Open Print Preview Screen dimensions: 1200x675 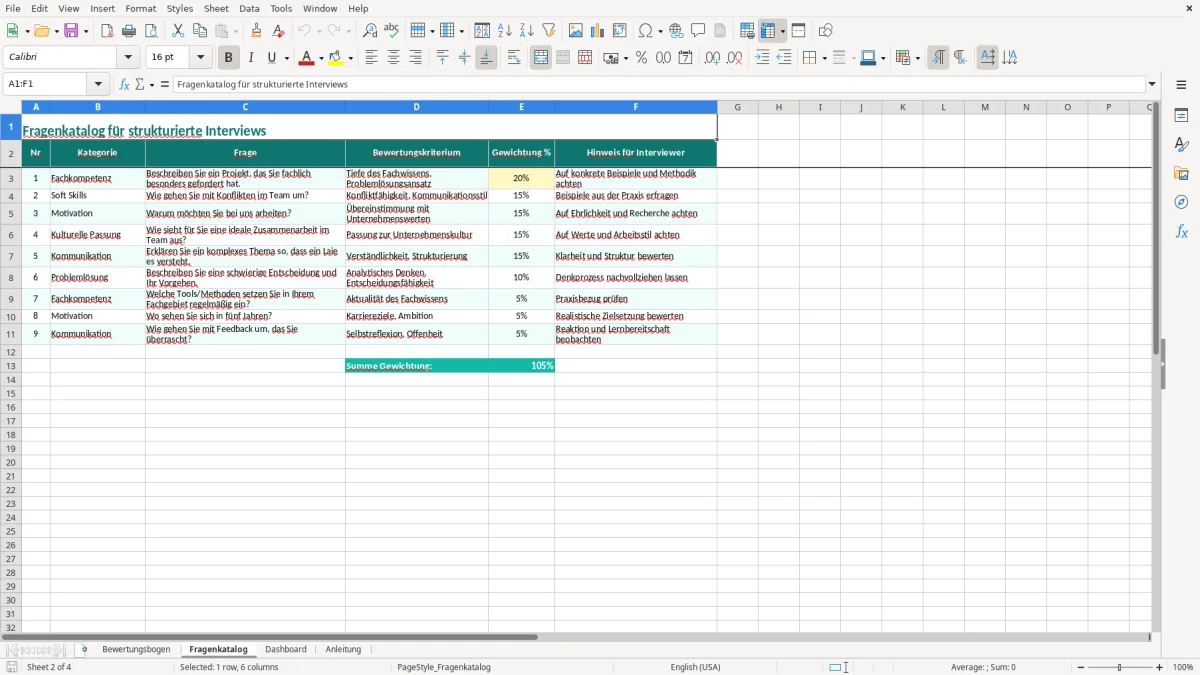click(x=151, y=31)
